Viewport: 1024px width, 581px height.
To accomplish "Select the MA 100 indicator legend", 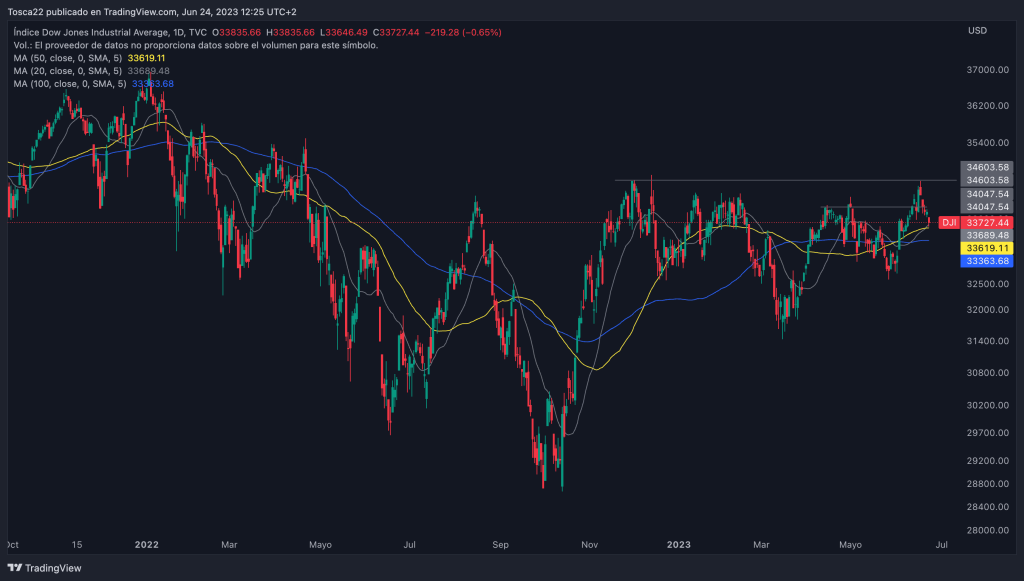I will (69, 84).
